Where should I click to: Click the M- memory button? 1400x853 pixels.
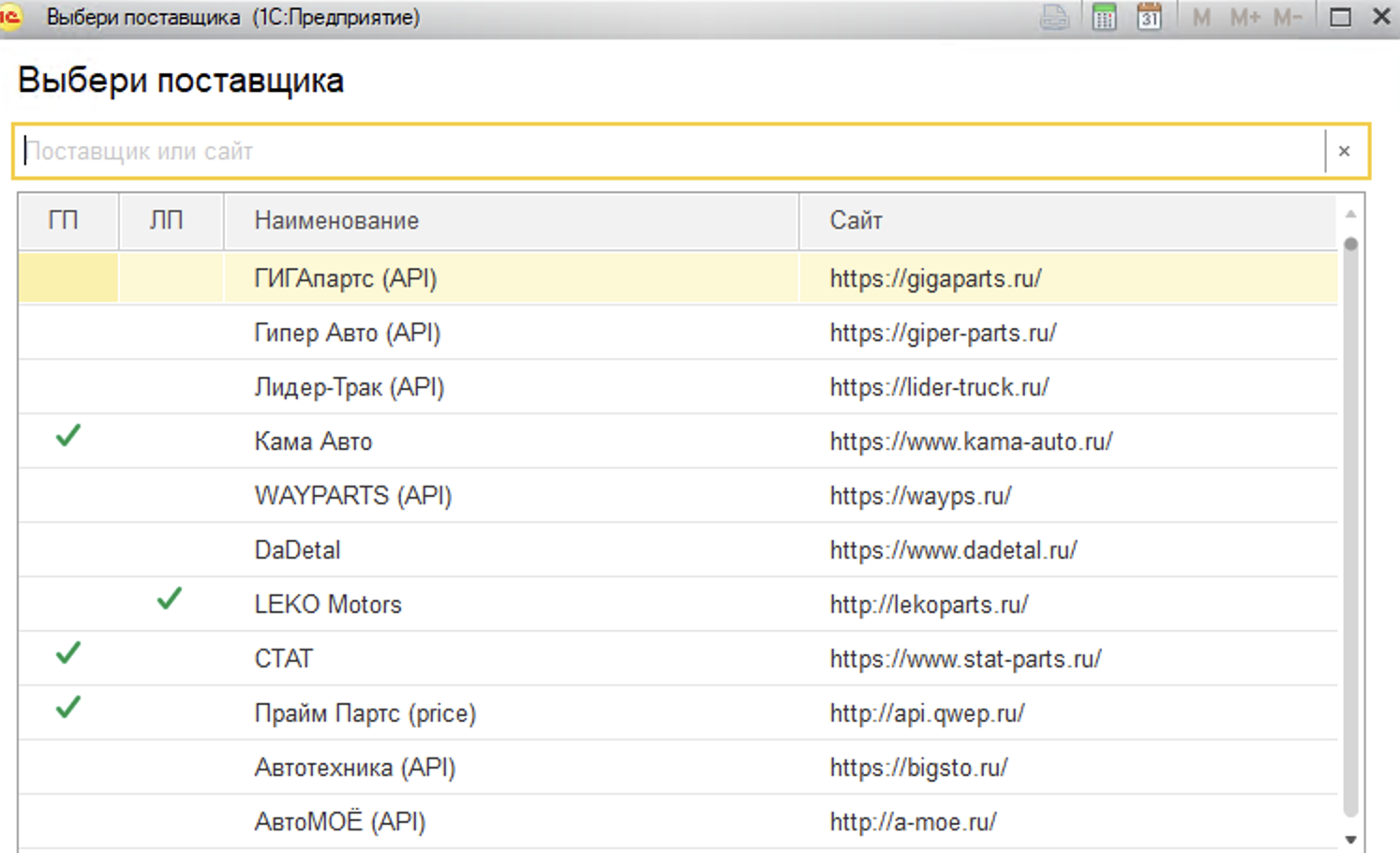pos(1288,17)
